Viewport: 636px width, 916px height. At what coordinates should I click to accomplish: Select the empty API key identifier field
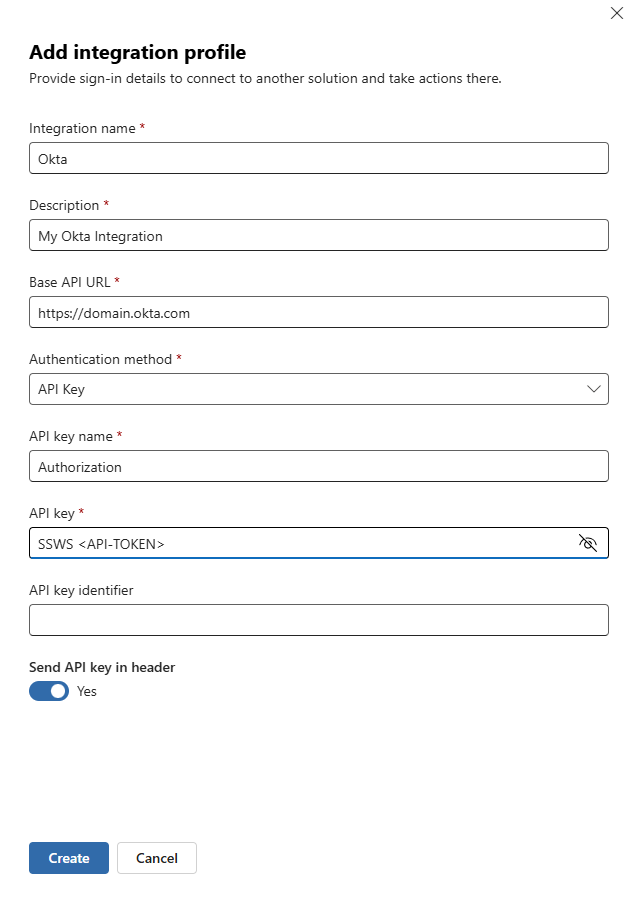319,620
